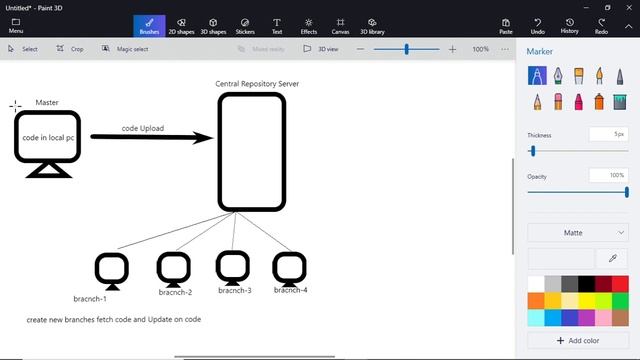Viewport: 640px width, 360px height.
Task: Click the Thickness slider handle
Action: pyautogui.click(x=533, y=151)
